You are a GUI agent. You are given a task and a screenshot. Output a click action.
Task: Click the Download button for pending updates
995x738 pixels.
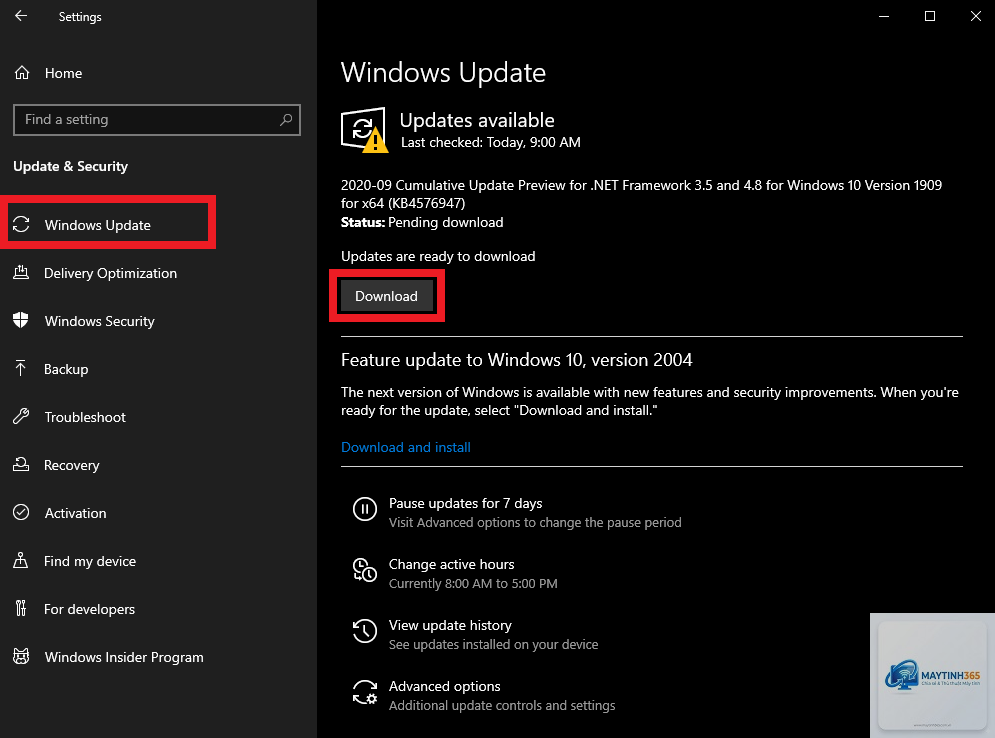[x=386, y=296]
